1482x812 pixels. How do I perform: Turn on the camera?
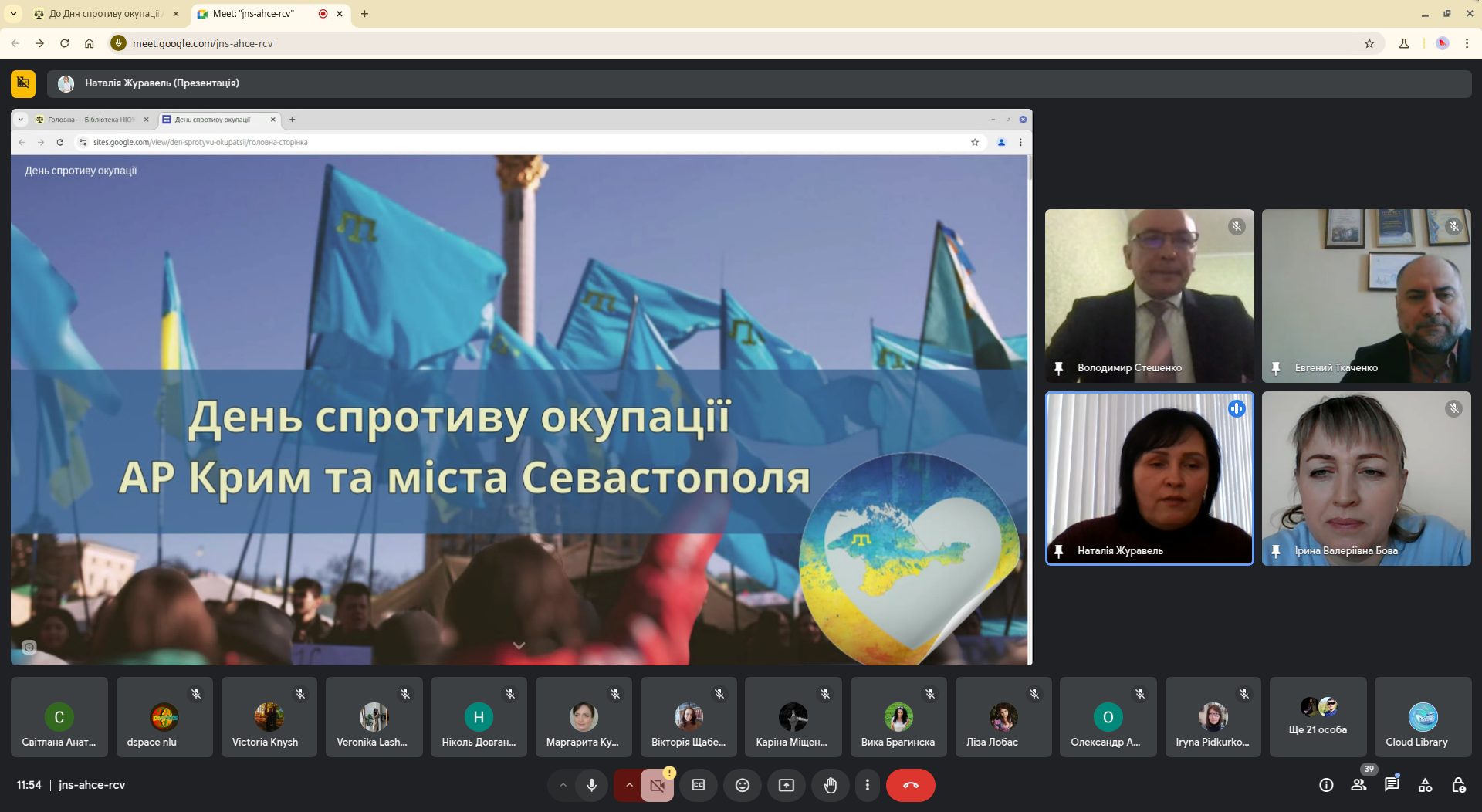tap(657, 785)
